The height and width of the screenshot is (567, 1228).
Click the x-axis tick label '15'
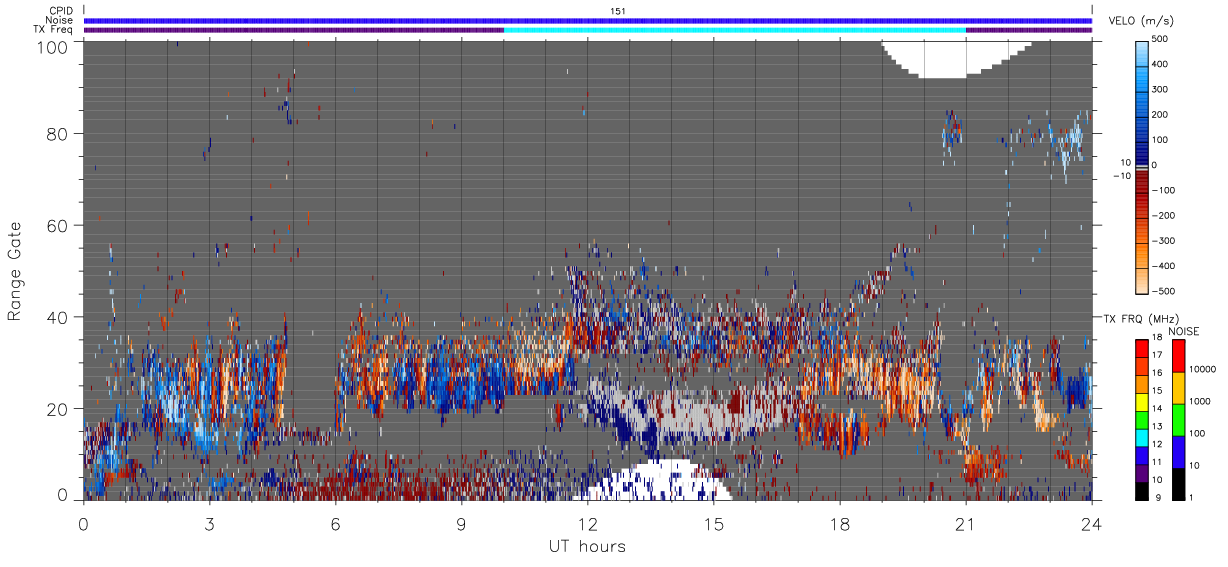click(713, 523)
